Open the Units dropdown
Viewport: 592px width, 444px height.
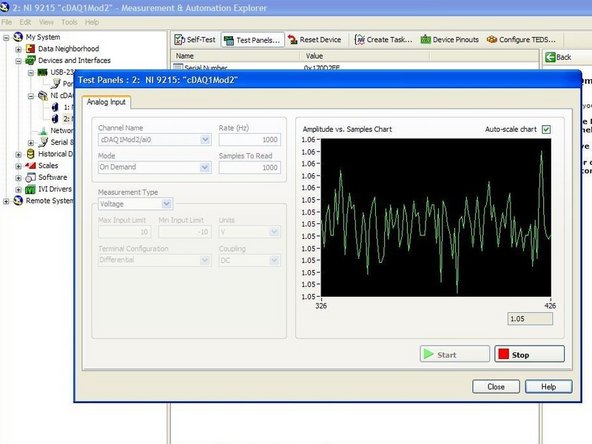(274, 231)
